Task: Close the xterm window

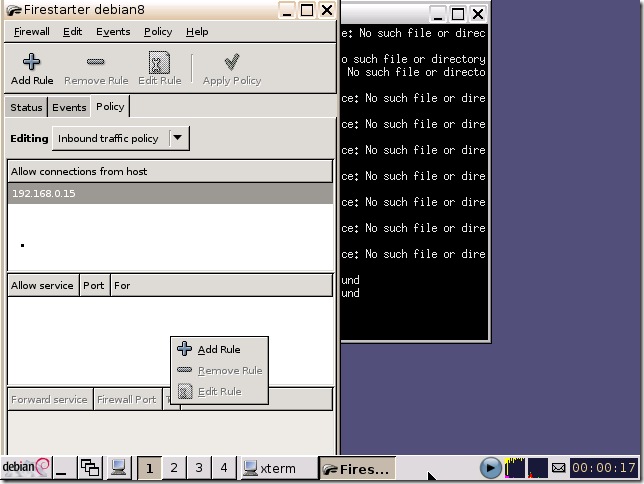Action: 478,14
